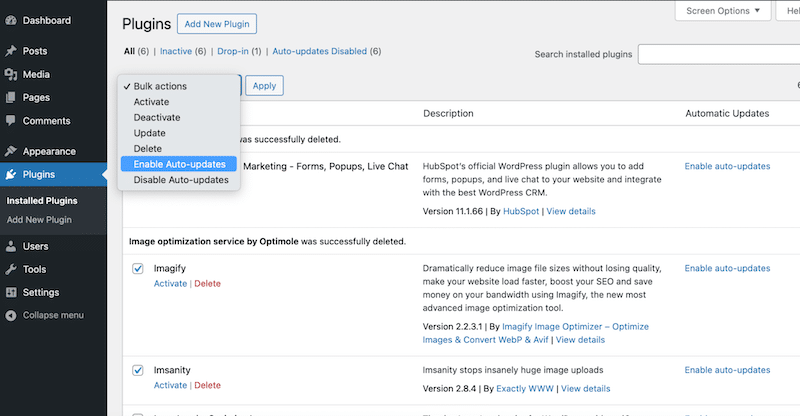Select Update from bulk actions list
This screenshot has height=416, width=800.
[179, 133]
